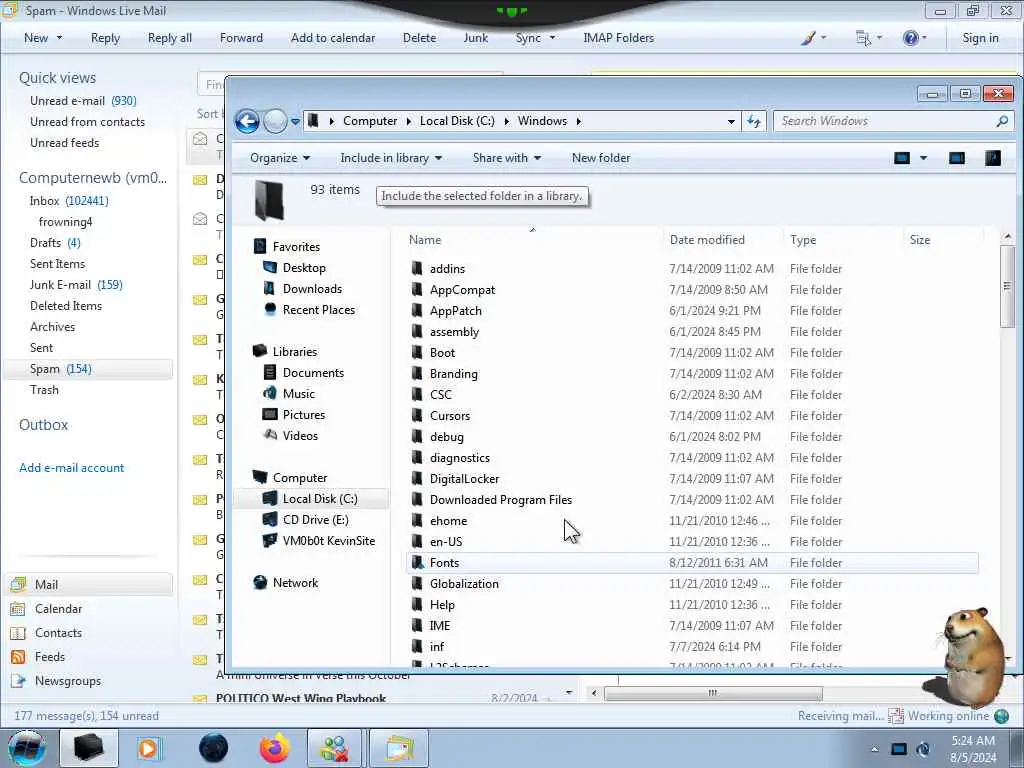The width and height of the screenshot is (1024, 768).
Task: Click the globe browser taskbar icon
Action: click(214, 748)
